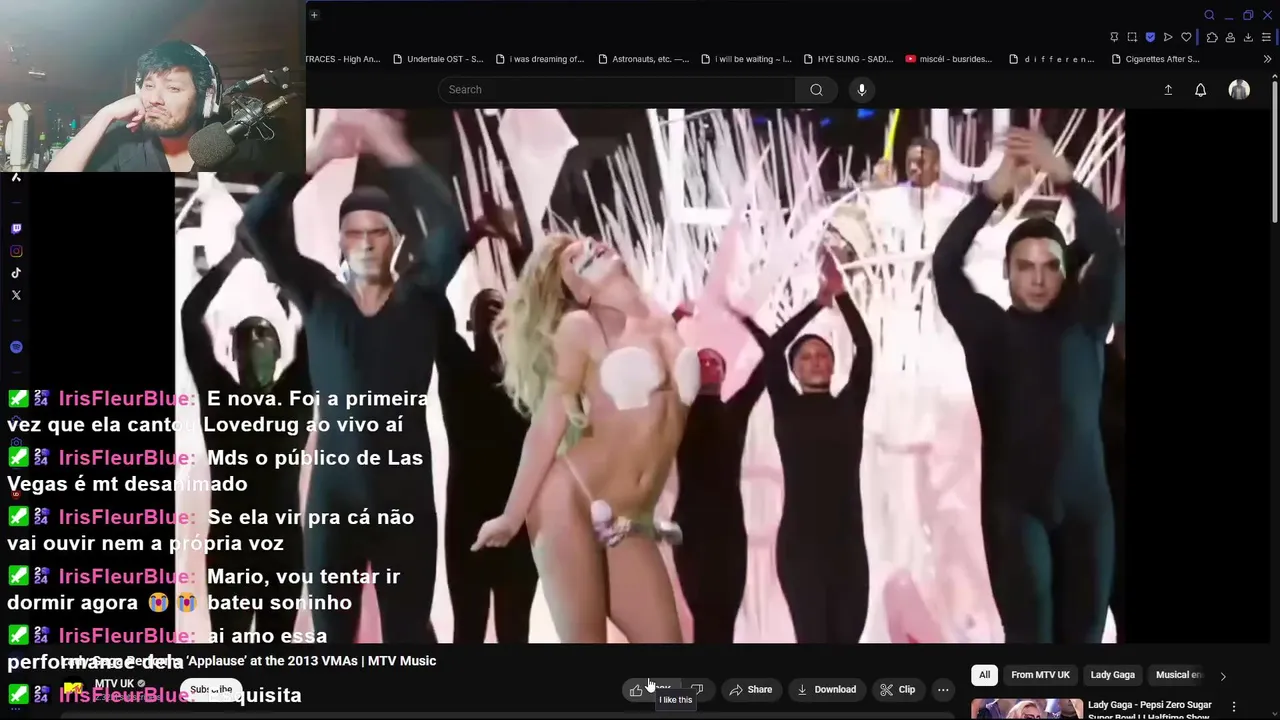Image resolution: width=1280 pixels, height=720 pixels.
Task: Open the 'i will be waiting' bookmark
Action: tap(746, 59)
